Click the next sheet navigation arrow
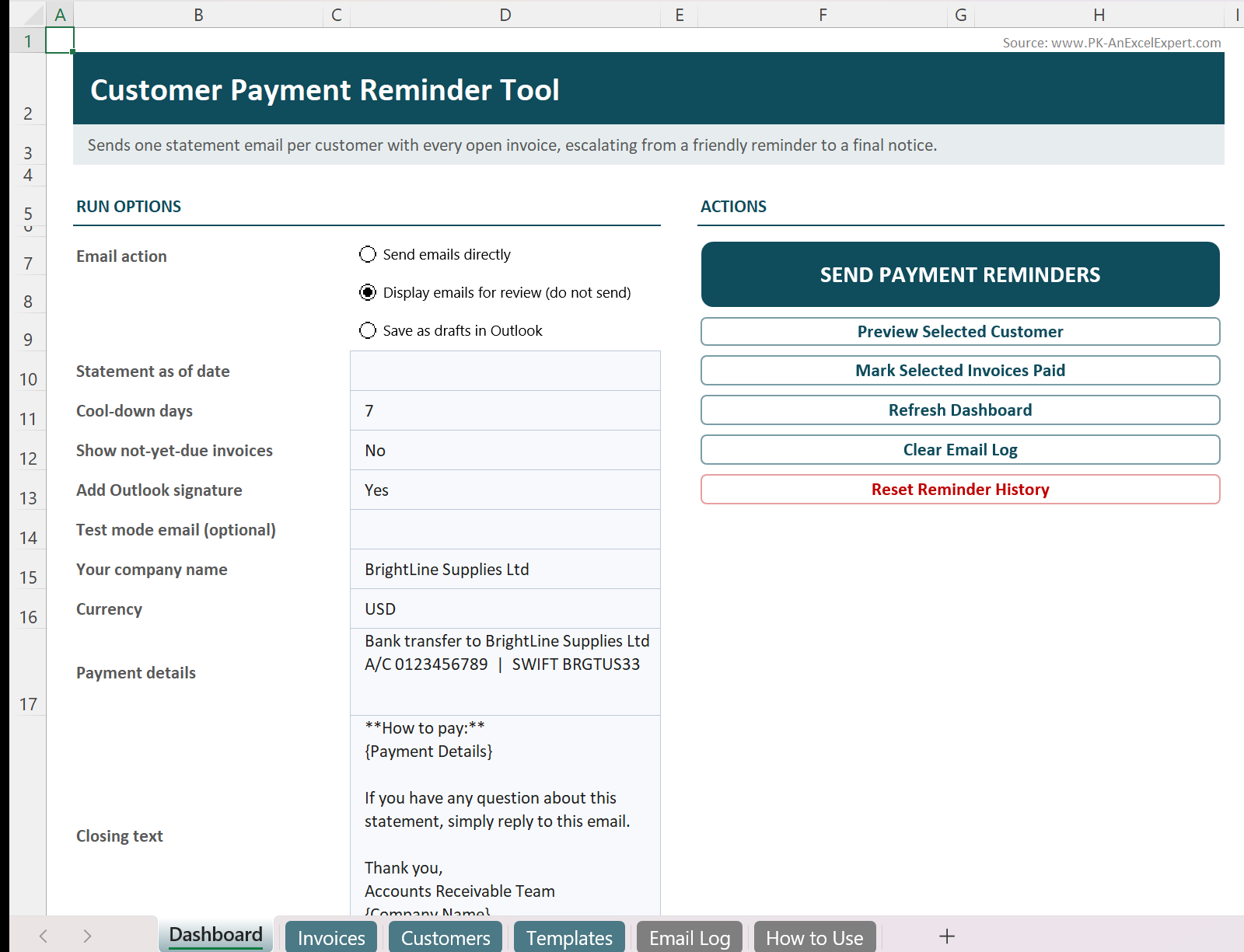The height and width of the screenshot is (952, 1244). click(x=87, y=936)
